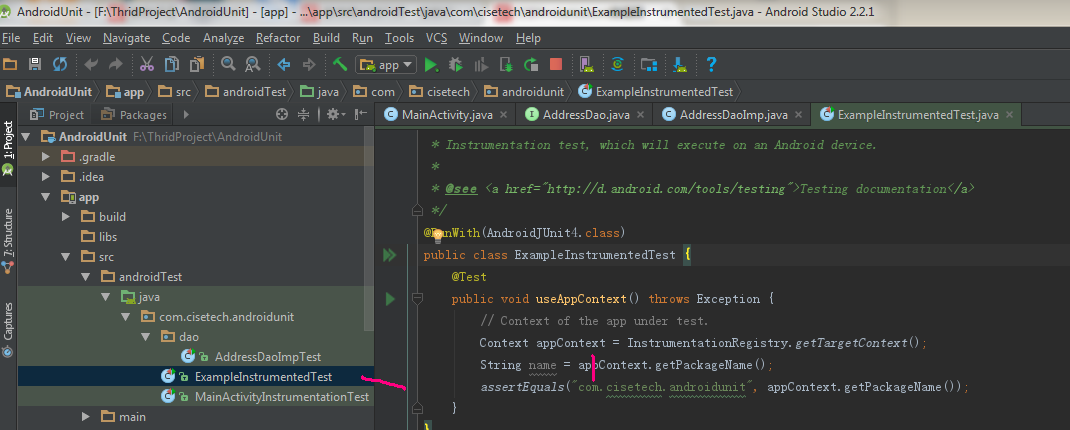Open the Refactor menu
Screen dimensions: 1070x430
278,38
